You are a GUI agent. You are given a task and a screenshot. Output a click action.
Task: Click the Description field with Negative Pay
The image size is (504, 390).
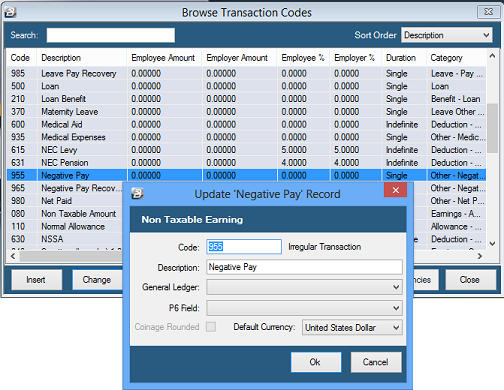coord(304,267)
